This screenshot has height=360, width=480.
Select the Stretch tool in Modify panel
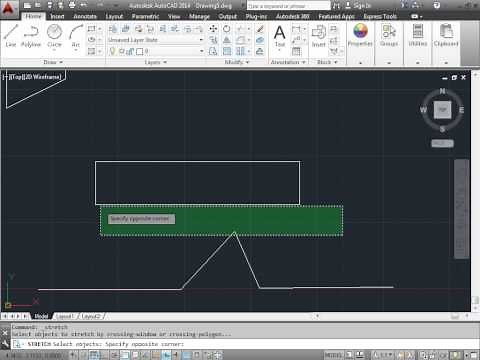coord(213,51)
